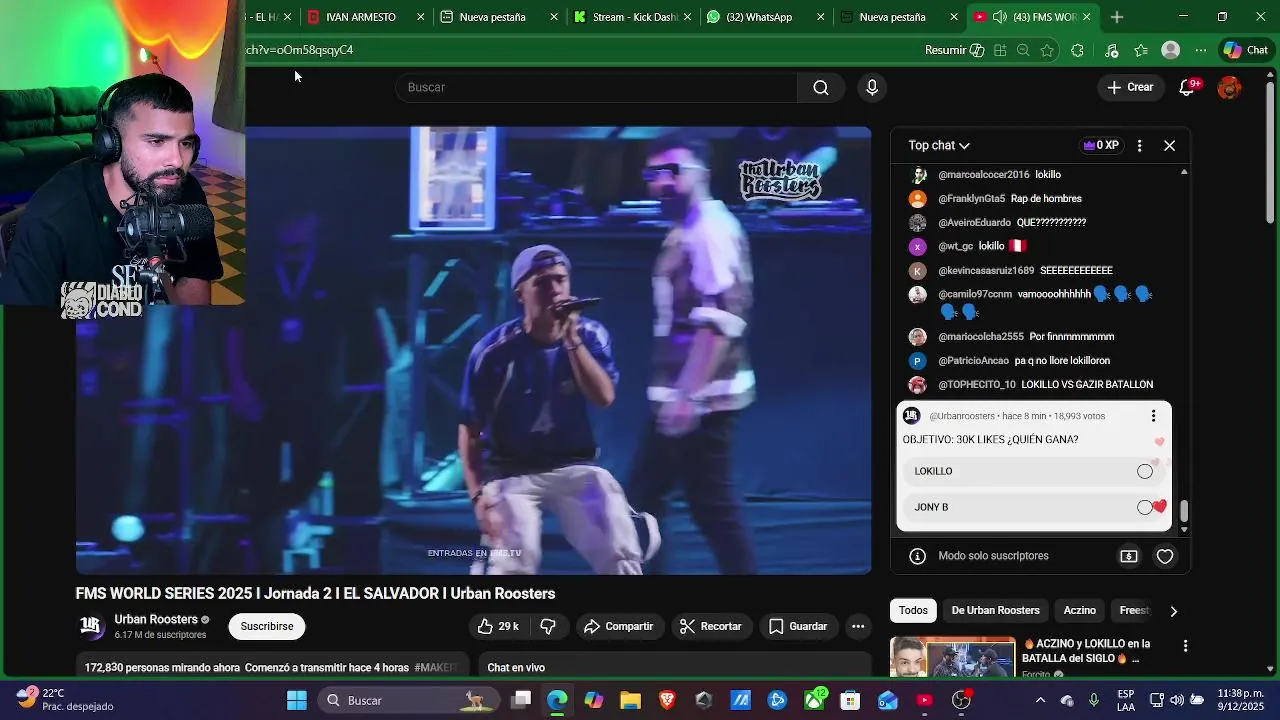The height and width of the screenshot is (720, 1280).
Task: Click the taskbar Buscar search box
Action: [407, 700]
